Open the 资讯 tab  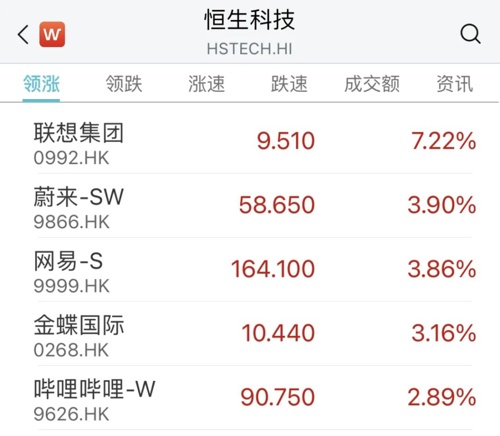(455, 84)
